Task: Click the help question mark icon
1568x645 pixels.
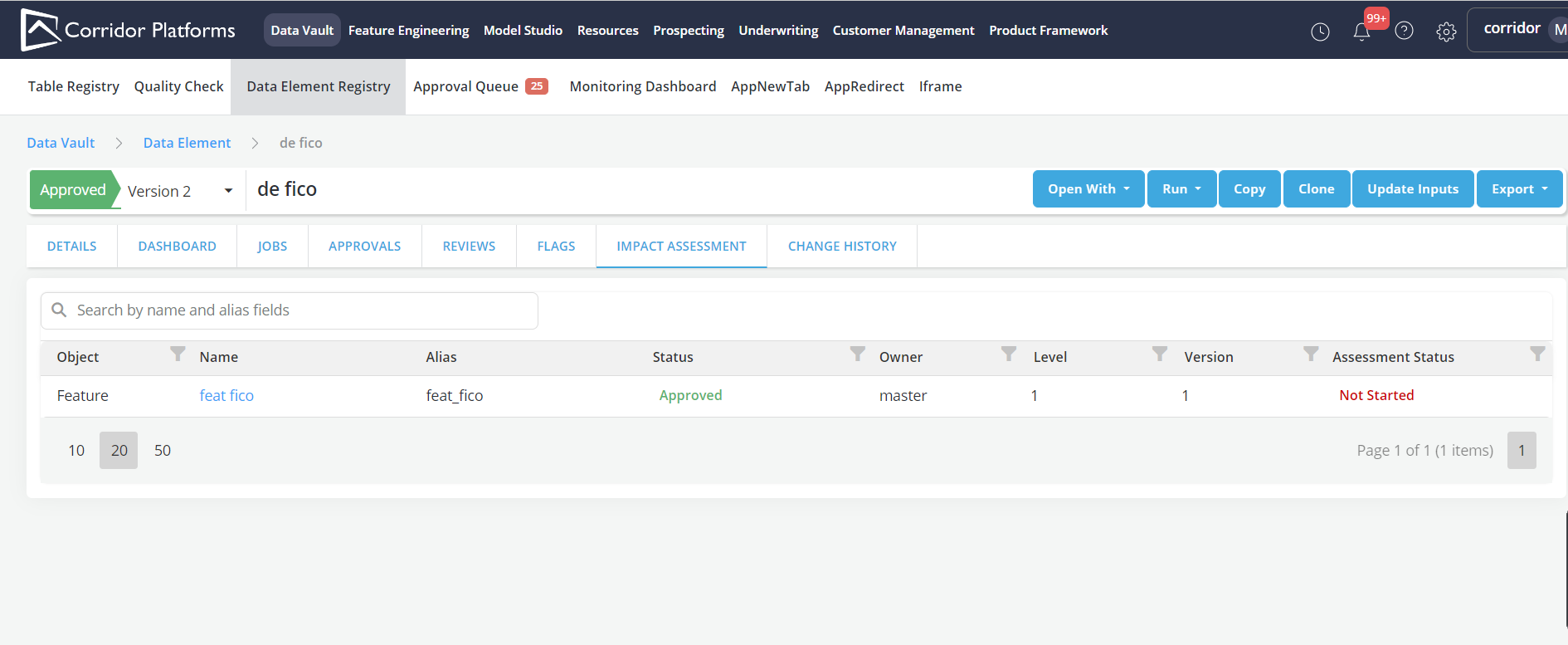Action: (x=1404, y=31)
